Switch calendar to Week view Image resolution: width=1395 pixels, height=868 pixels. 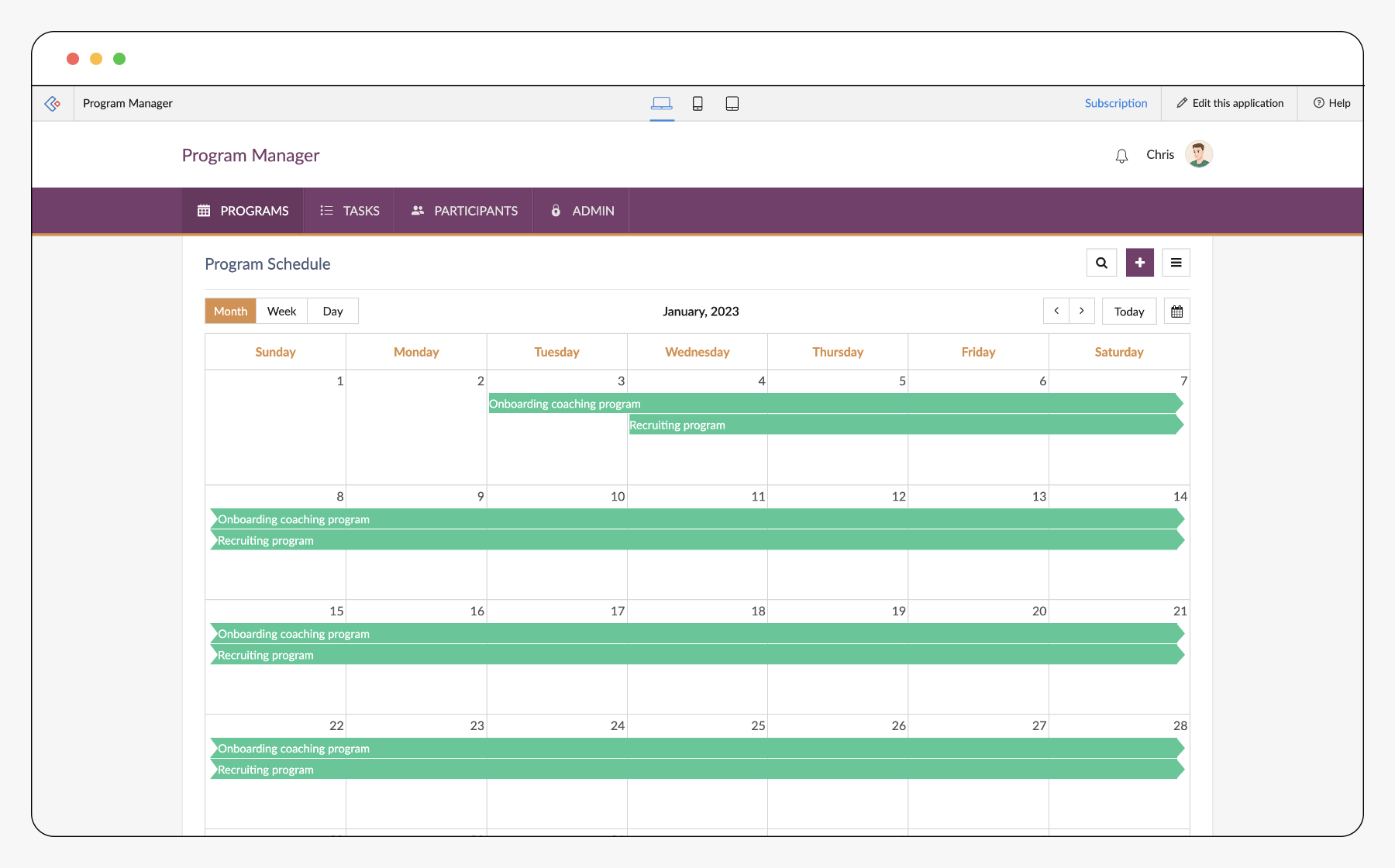coord(281,312)
